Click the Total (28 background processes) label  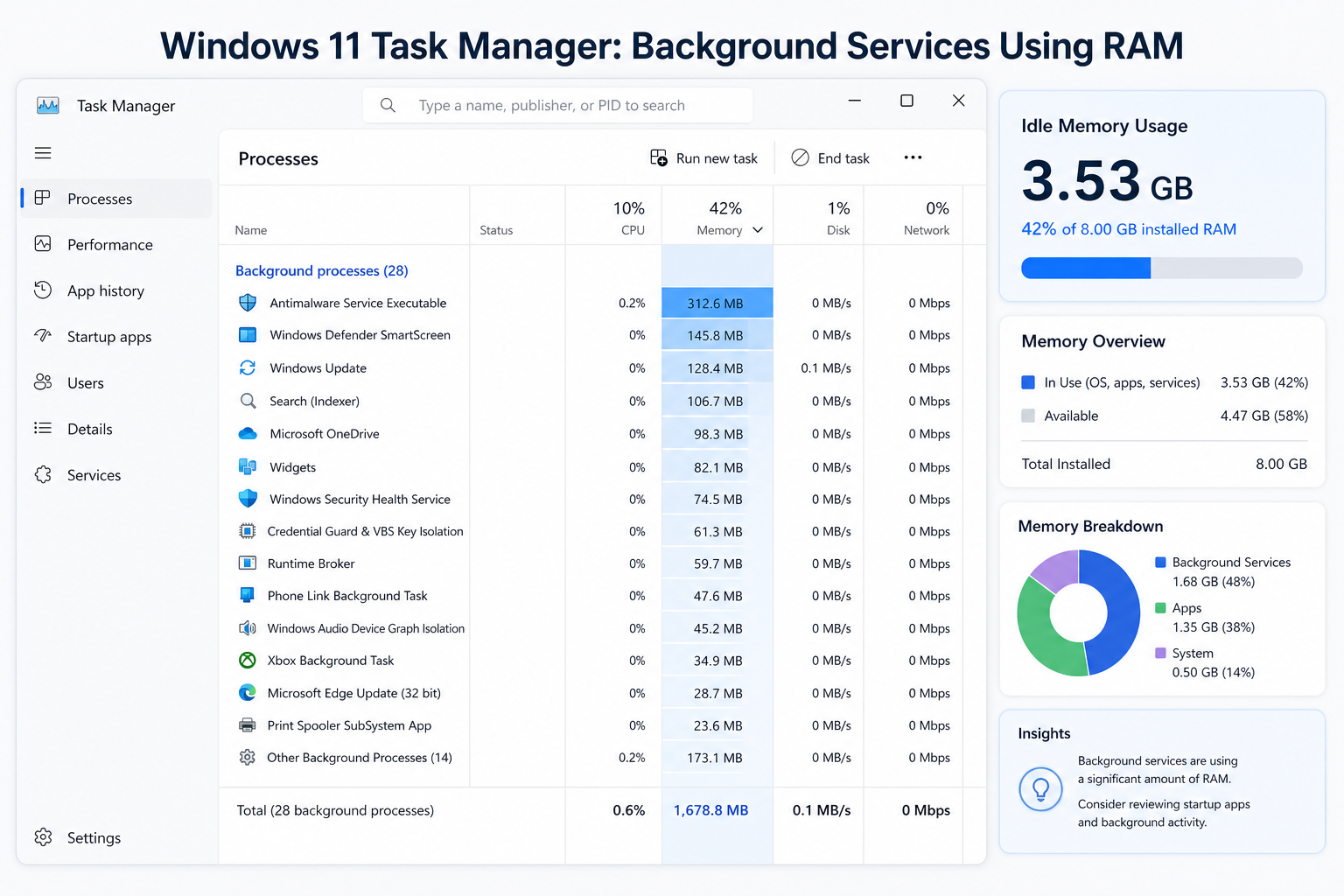(335, 810)
